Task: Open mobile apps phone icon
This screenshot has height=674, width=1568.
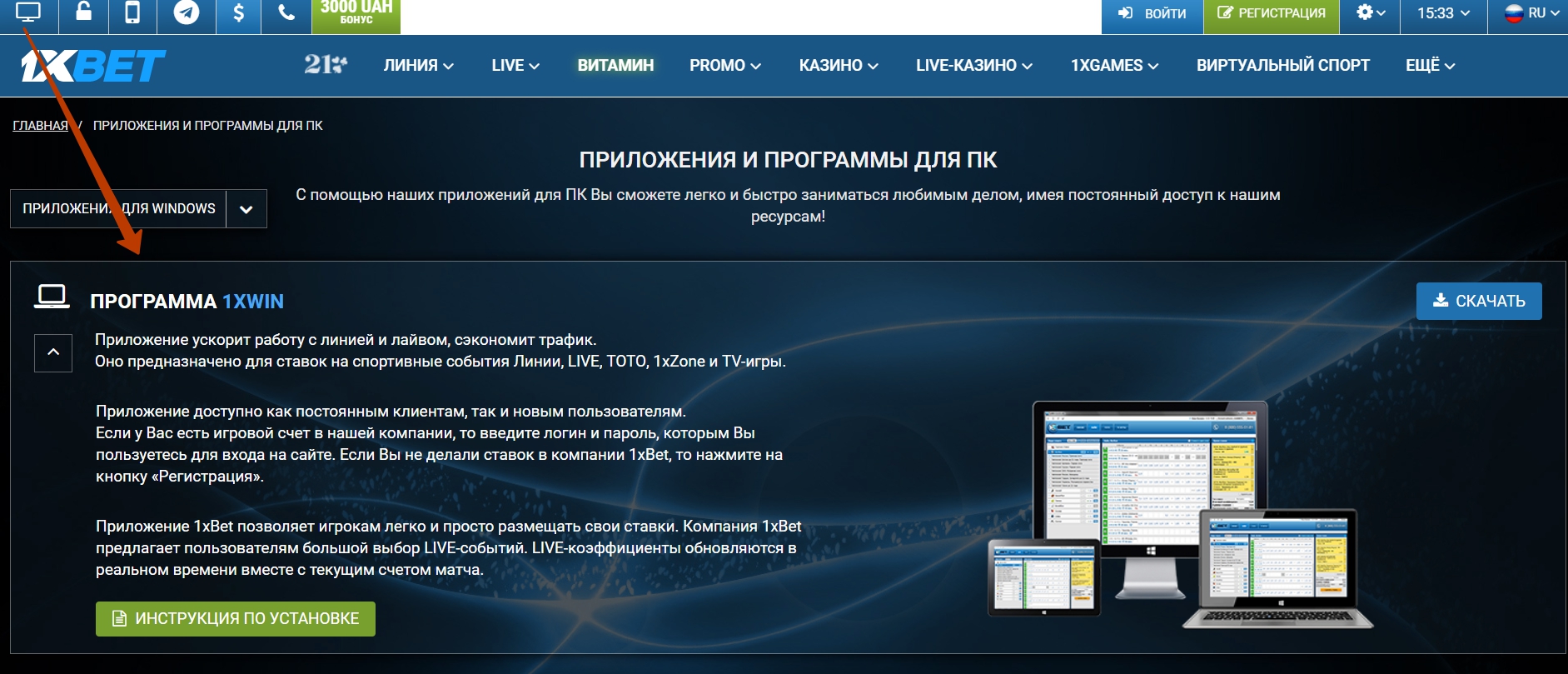Action: coord(132,13)
